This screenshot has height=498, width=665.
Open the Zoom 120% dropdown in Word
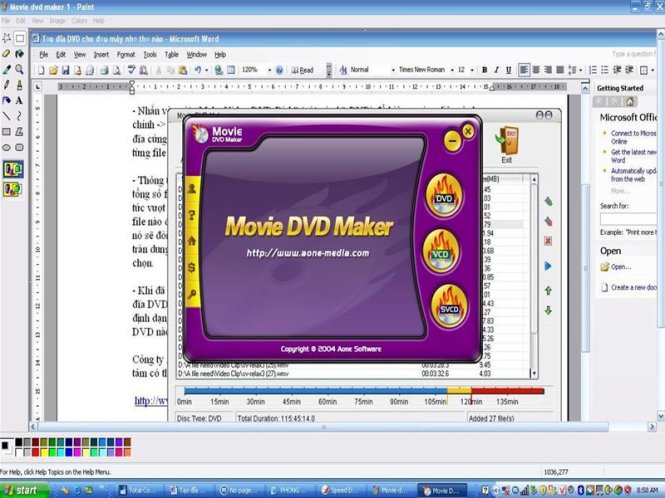pos(269,70)
